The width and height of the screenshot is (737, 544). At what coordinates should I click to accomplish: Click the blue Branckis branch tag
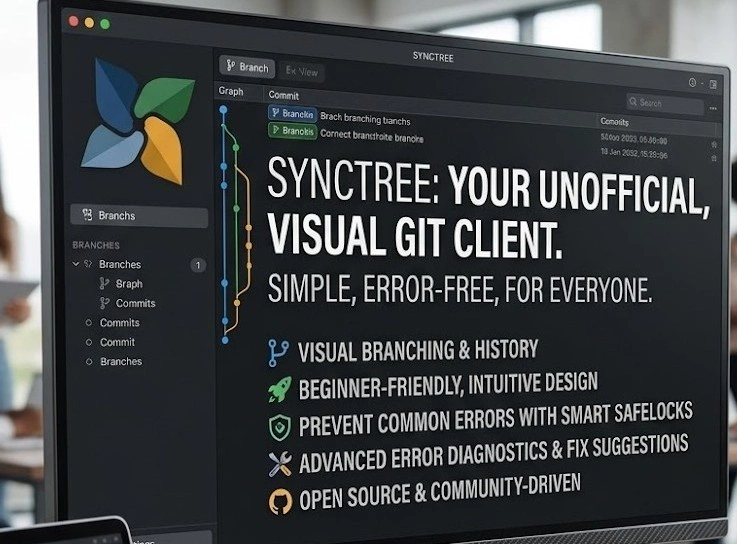point(292,114)
